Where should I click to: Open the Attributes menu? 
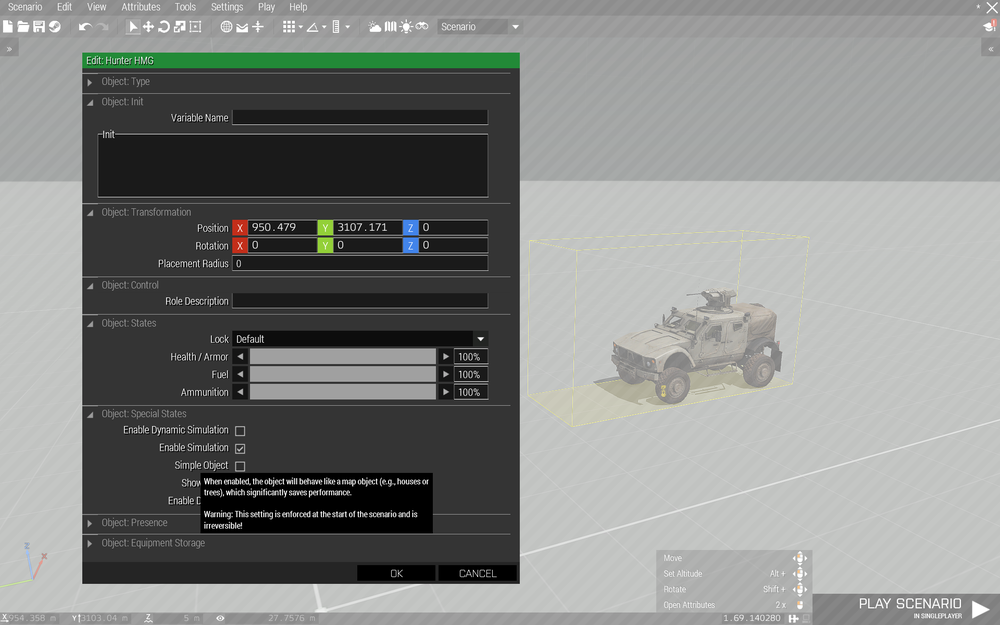140,7
